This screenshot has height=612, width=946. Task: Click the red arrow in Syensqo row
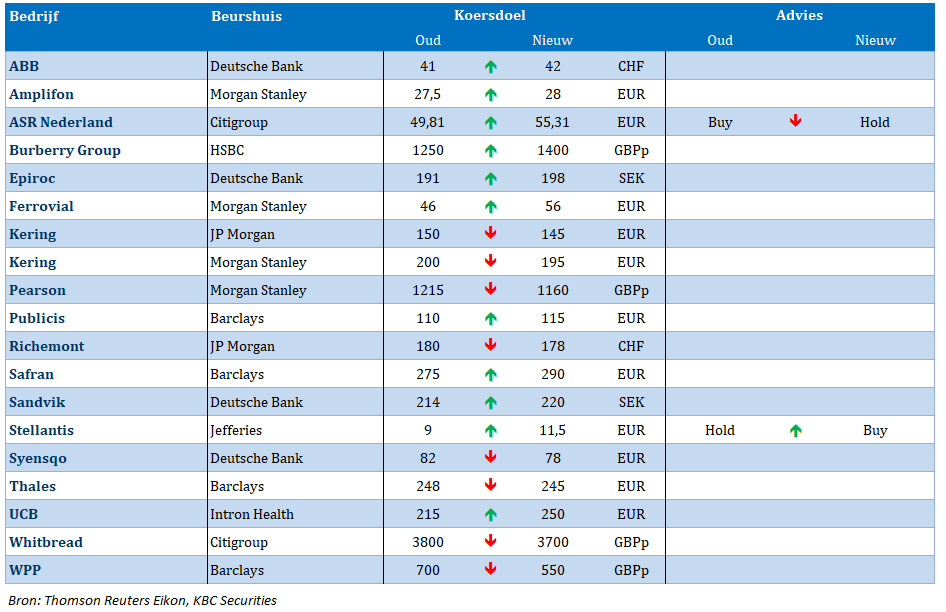pos(490,457)
